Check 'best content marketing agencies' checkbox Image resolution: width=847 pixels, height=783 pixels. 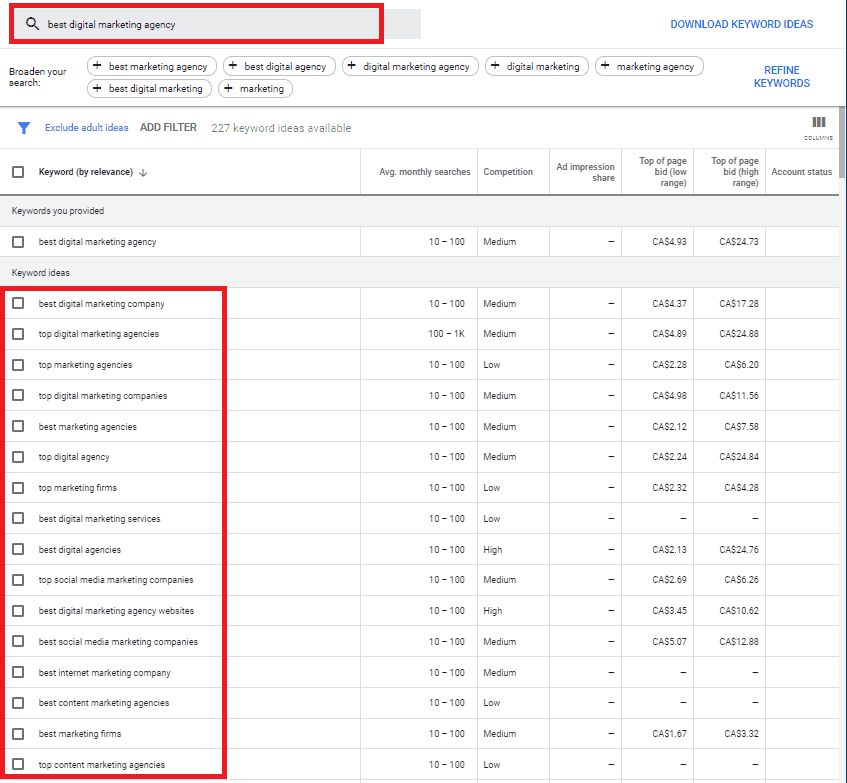18,703
